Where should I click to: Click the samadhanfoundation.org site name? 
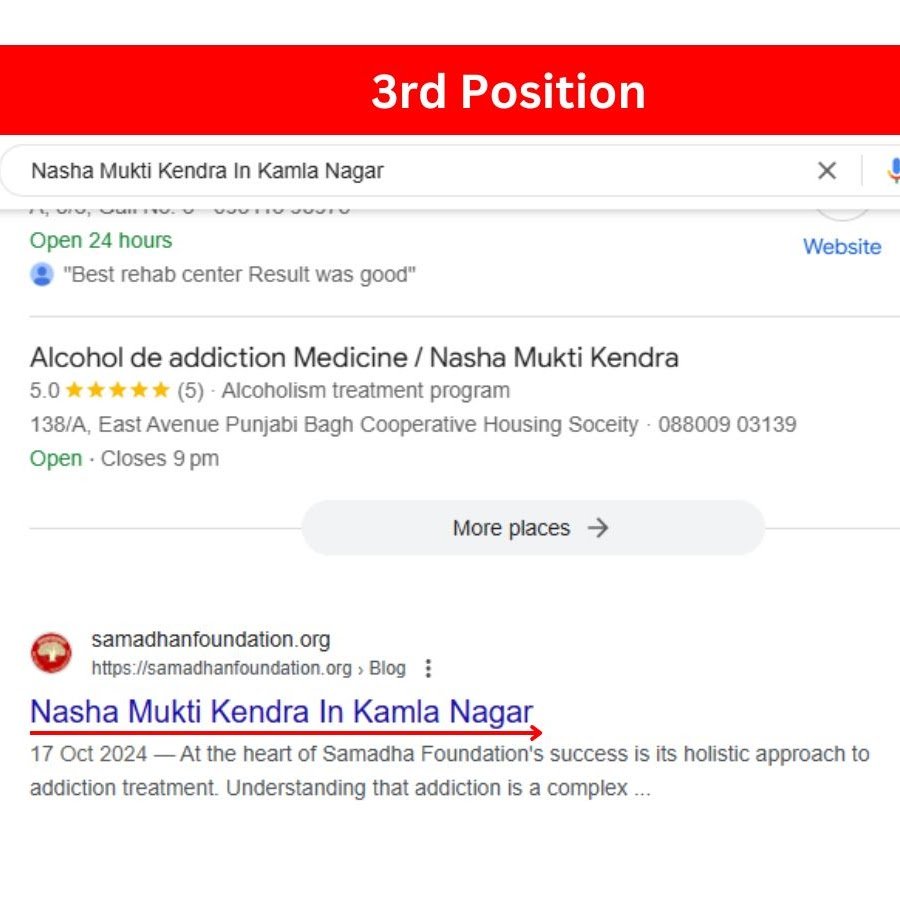tap(210, 639)
